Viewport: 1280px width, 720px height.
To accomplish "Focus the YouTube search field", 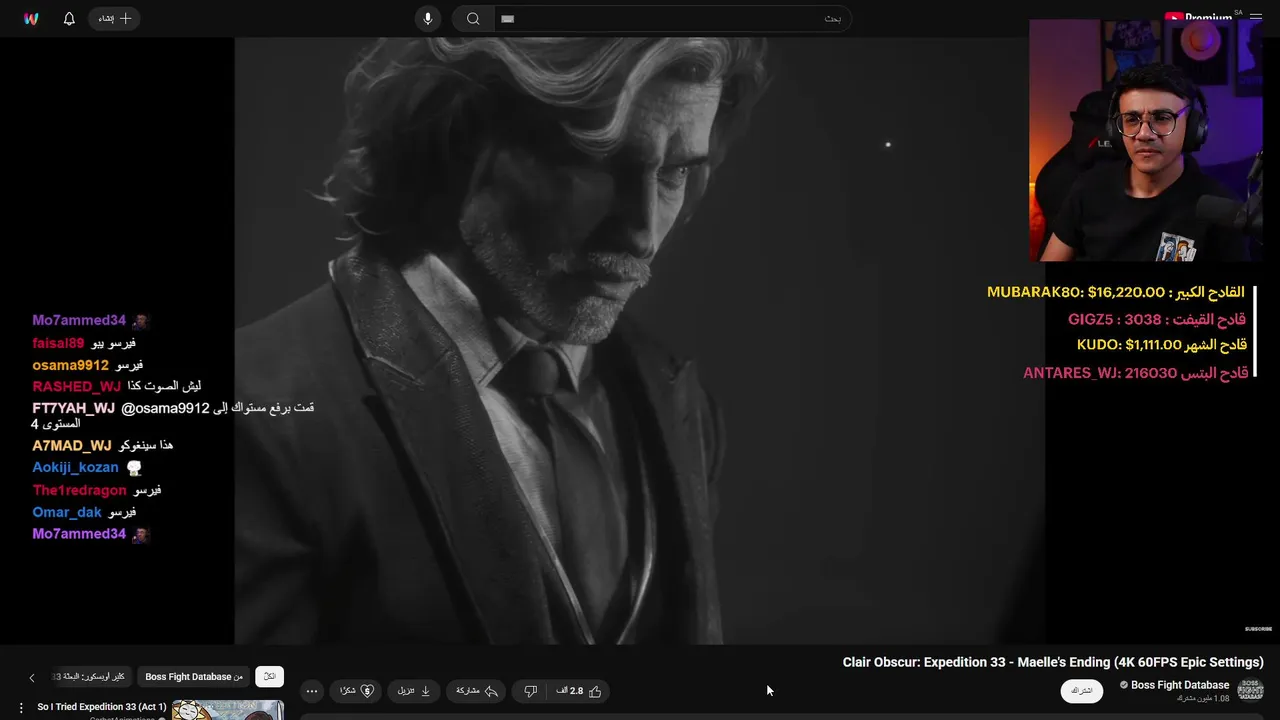I will click(x=672, y=19).
